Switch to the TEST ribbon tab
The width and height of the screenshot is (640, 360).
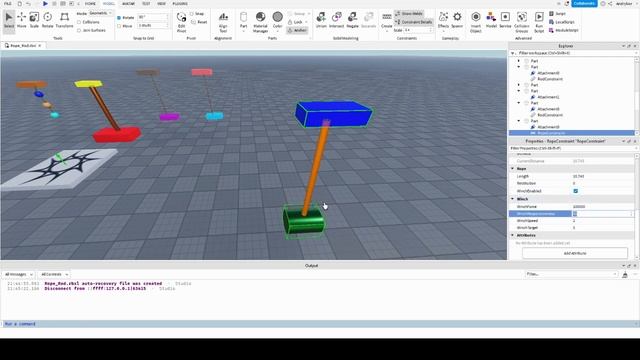pyautogui.click(x=146, y=4)
